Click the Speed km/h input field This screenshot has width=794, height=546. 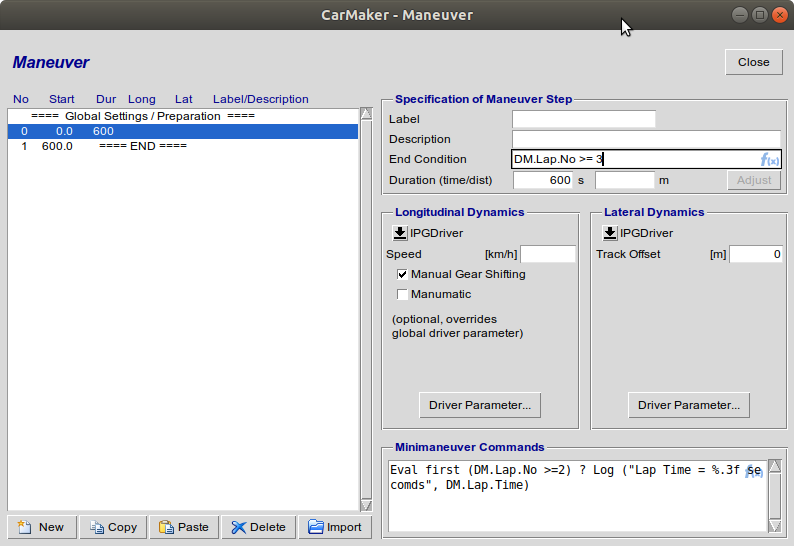pyautogui.click(x=548, y=254)
